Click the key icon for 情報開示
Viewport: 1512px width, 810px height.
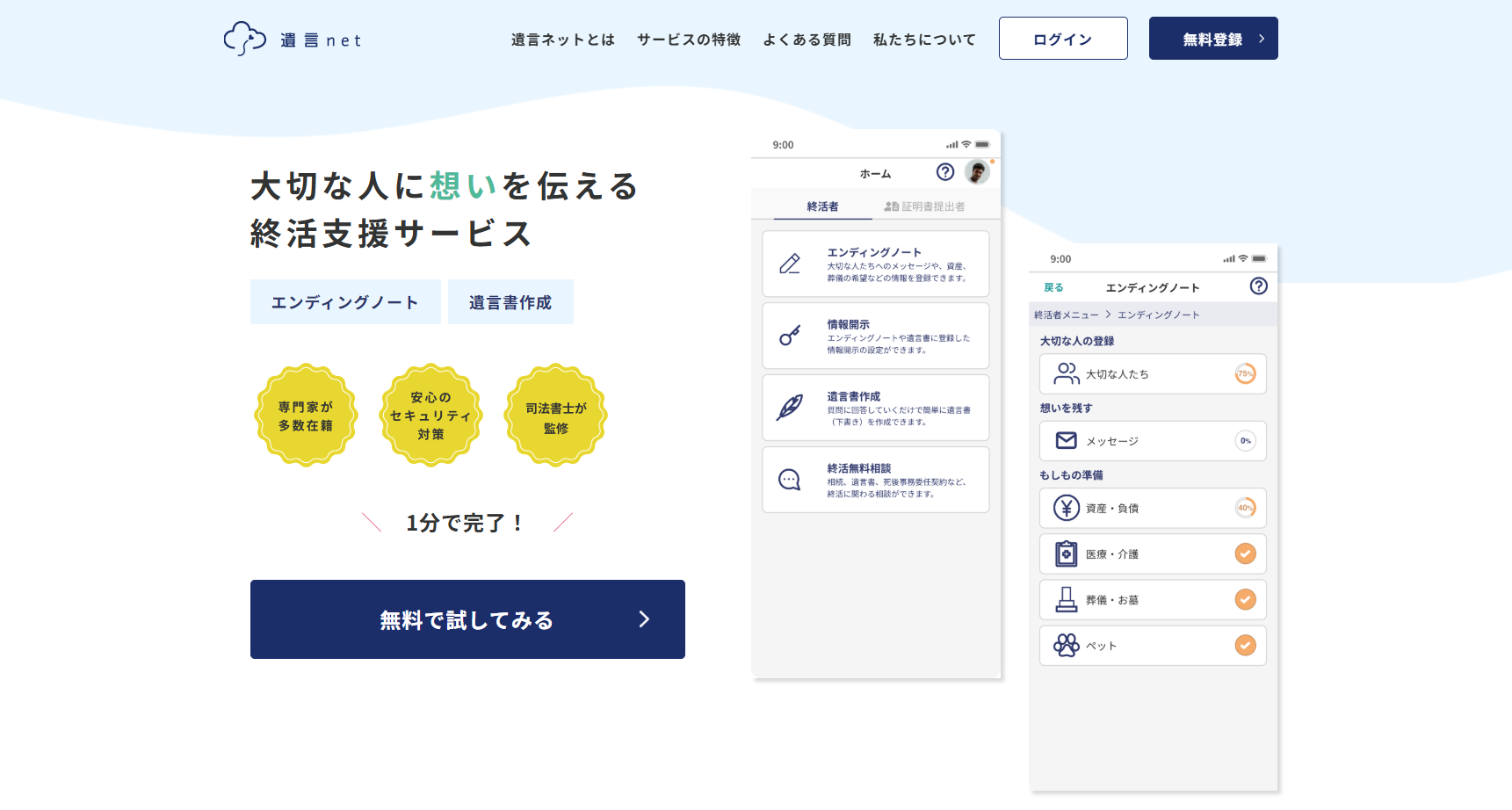[x=790, y=336]
